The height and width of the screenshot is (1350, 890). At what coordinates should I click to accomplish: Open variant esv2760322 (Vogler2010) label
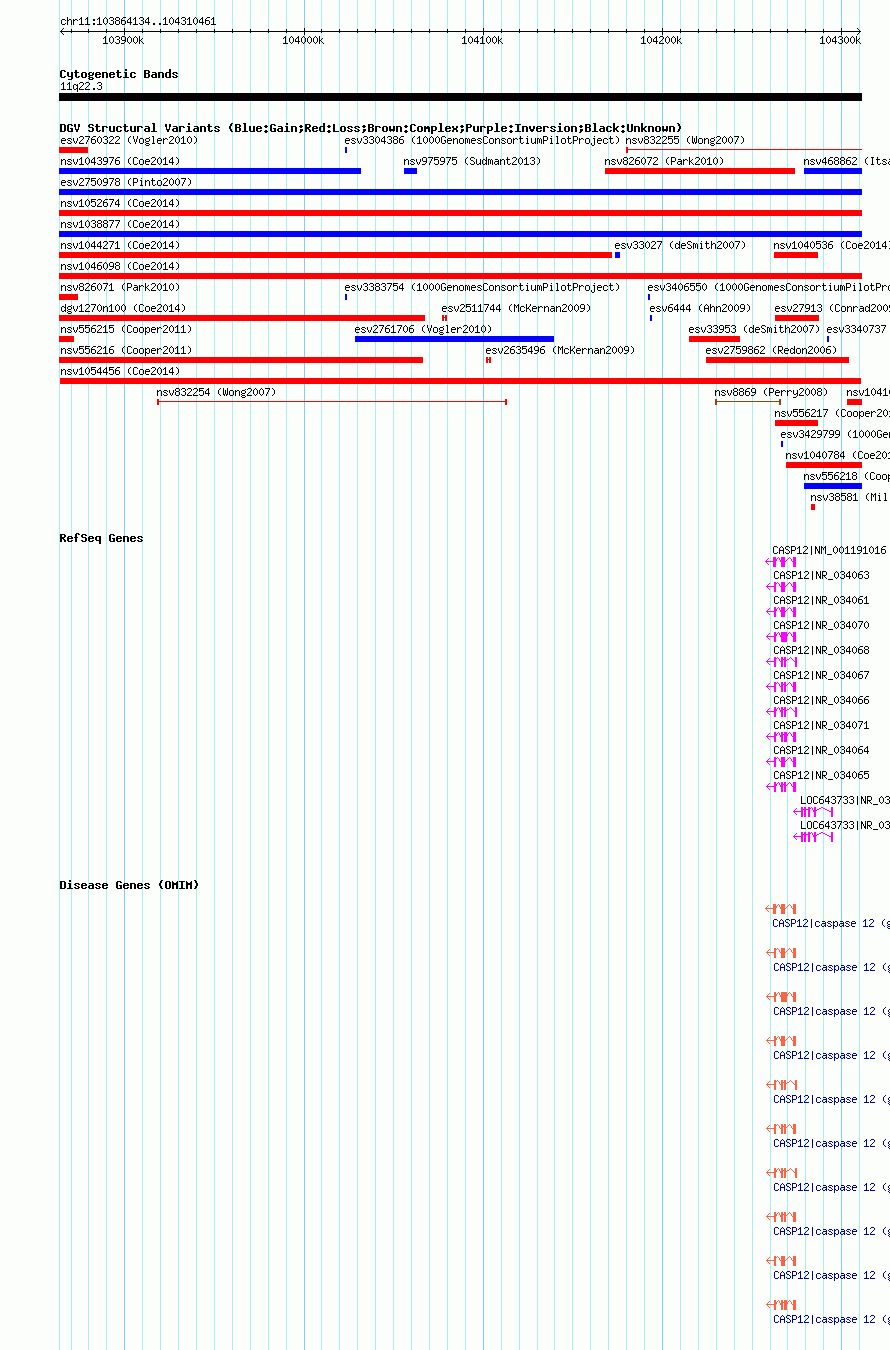129,140
